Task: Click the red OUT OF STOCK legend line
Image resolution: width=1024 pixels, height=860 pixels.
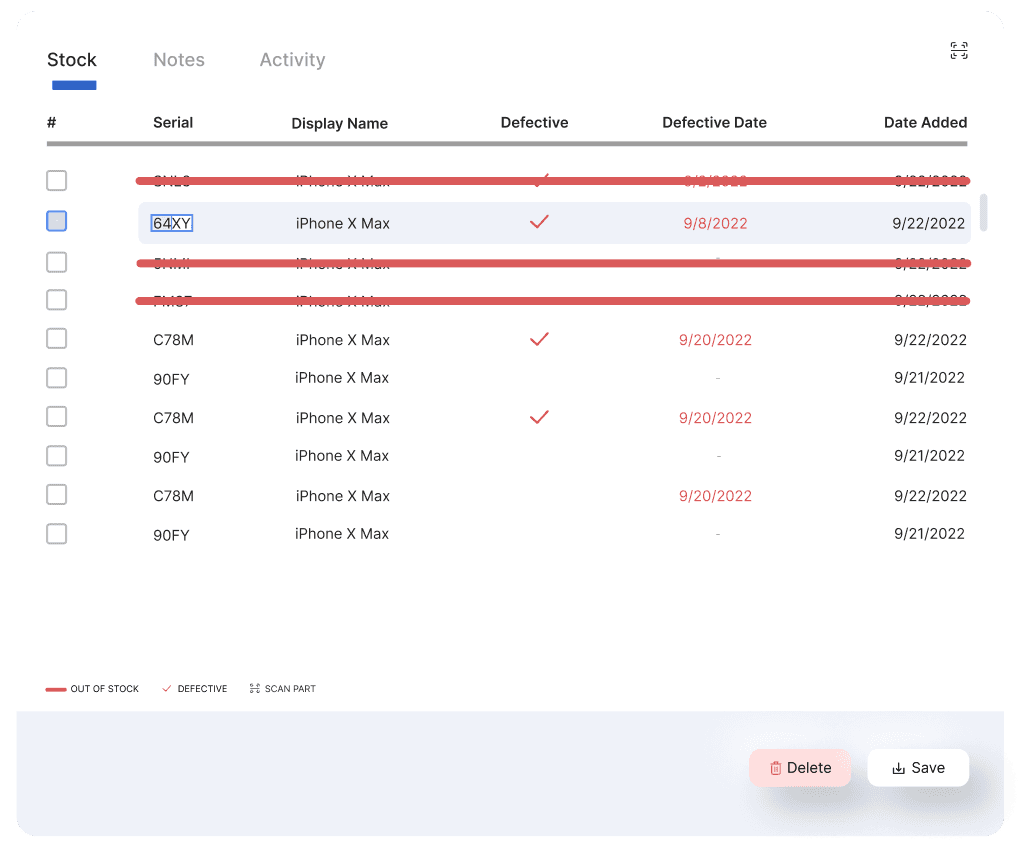Action: (56, 689)
